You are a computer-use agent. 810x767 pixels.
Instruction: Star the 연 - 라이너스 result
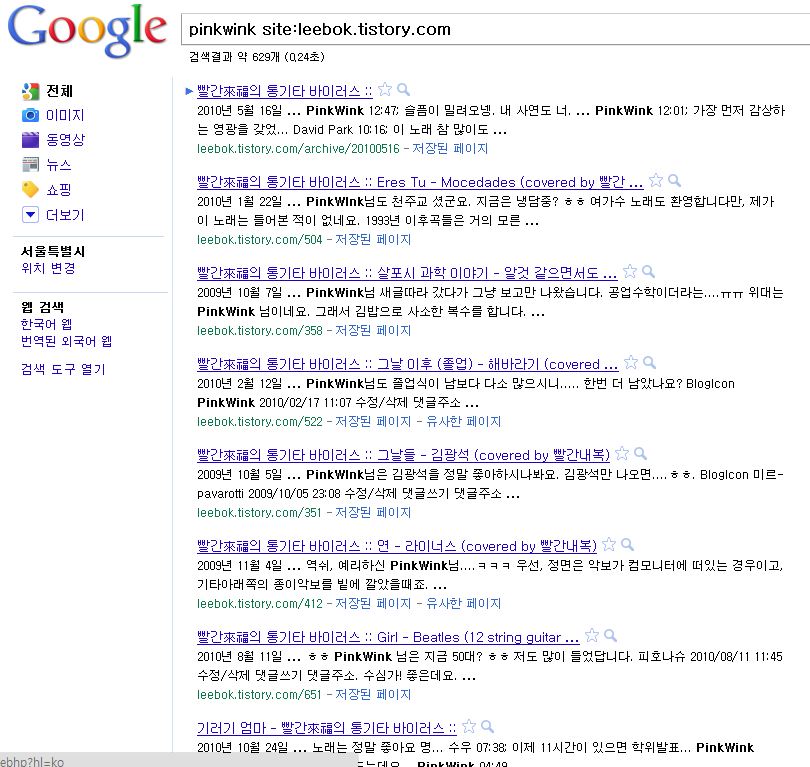coord(609,544)
